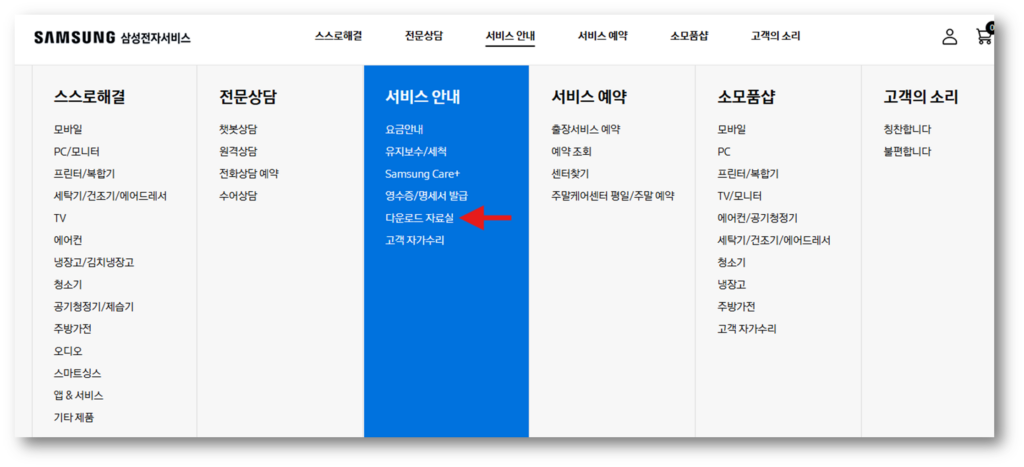
Task: Open the user account profile icon
Action: click(x=950, y=37)
